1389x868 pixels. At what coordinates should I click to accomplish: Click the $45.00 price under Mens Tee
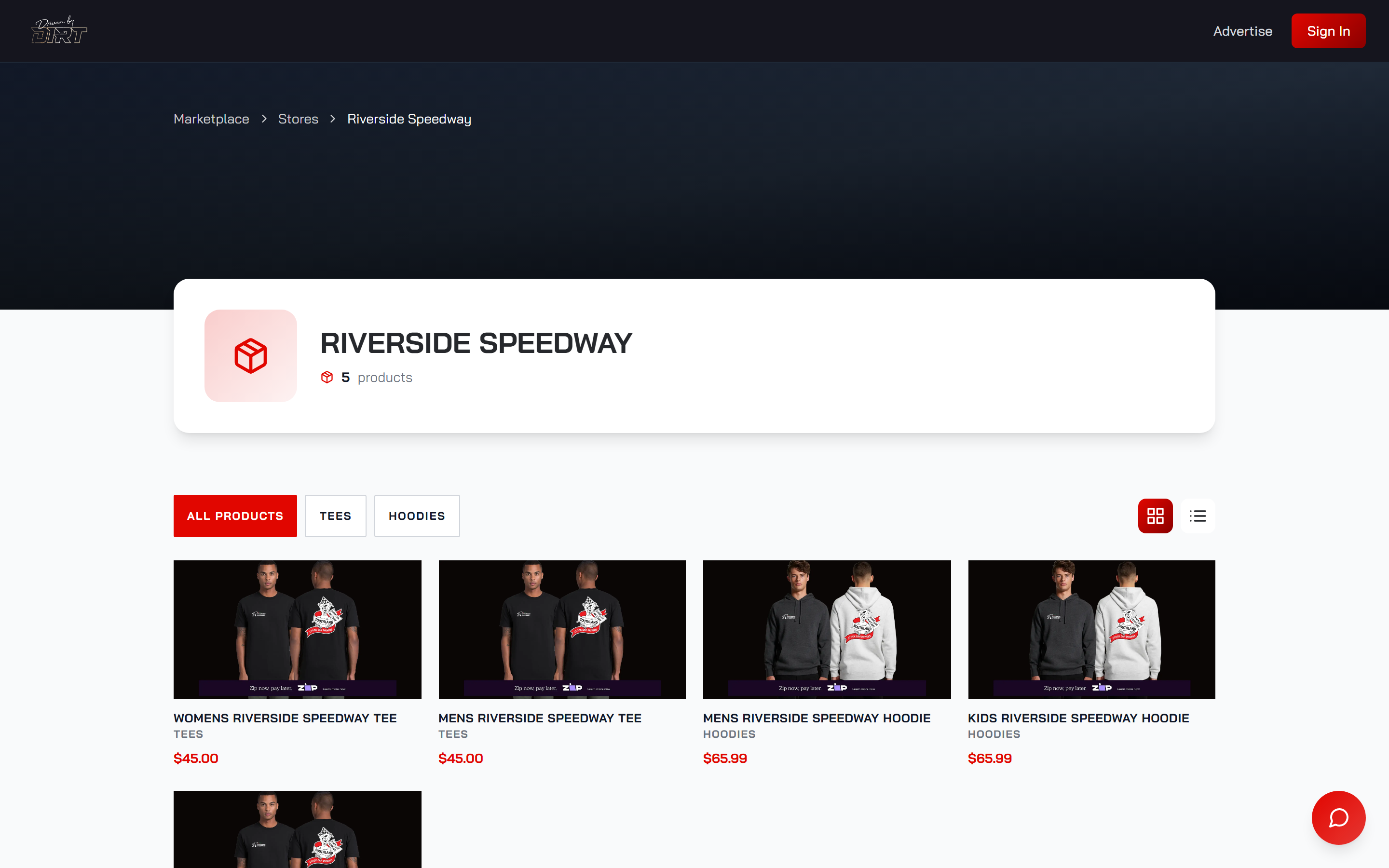pyautogui.click(x=460, y=758)
